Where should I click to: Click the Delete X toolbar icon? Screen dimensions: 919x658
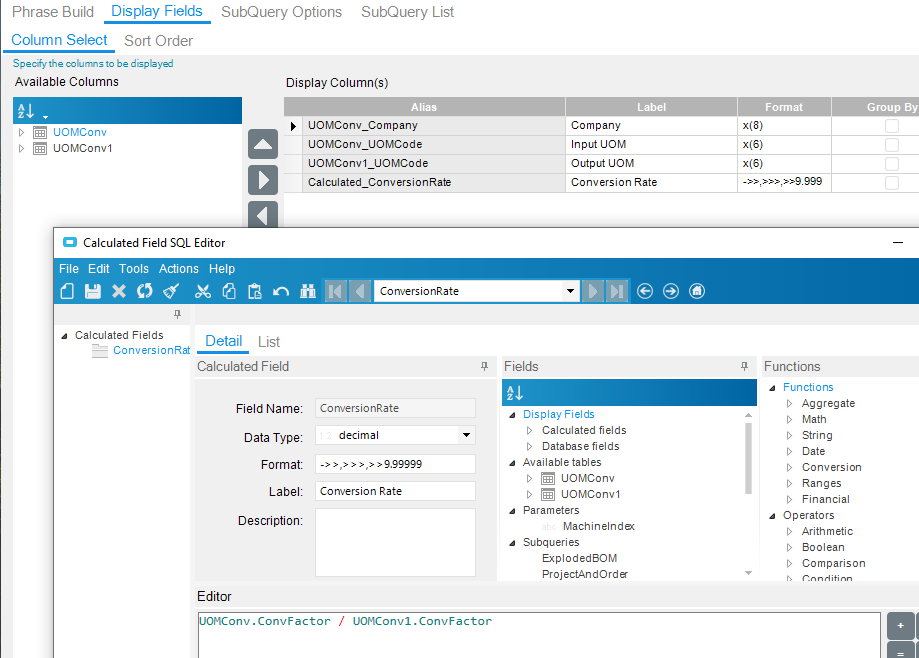(x=119, y=291)
